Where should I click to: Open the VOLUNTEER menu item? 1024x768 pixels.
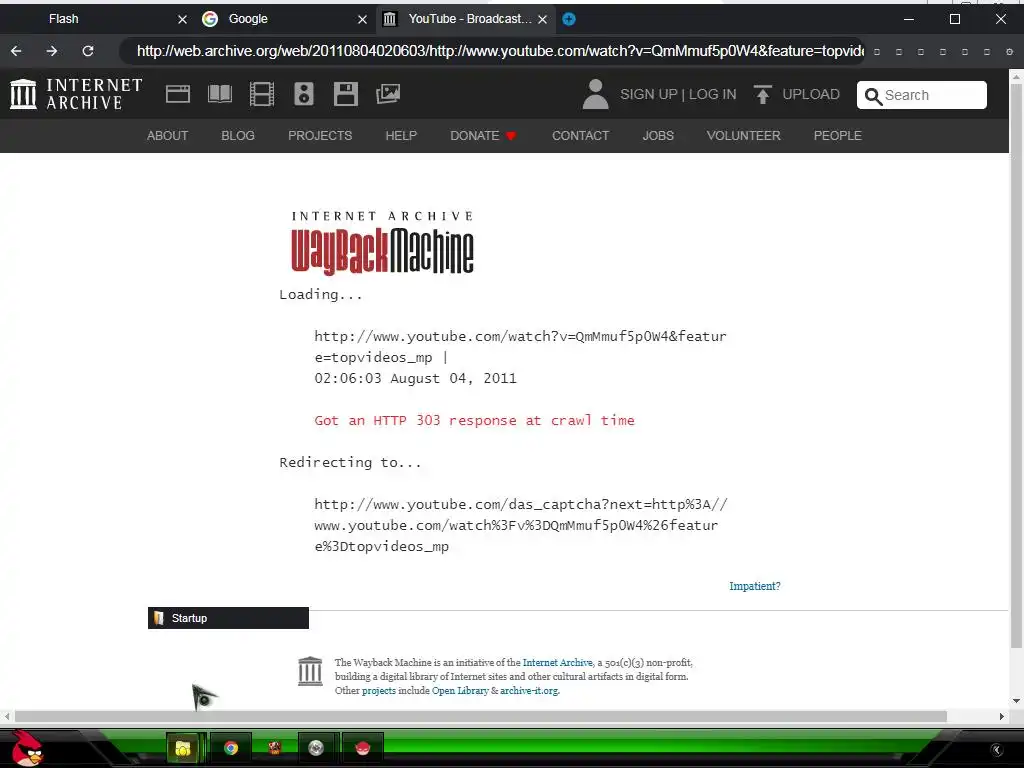click(x=743, y=136)
